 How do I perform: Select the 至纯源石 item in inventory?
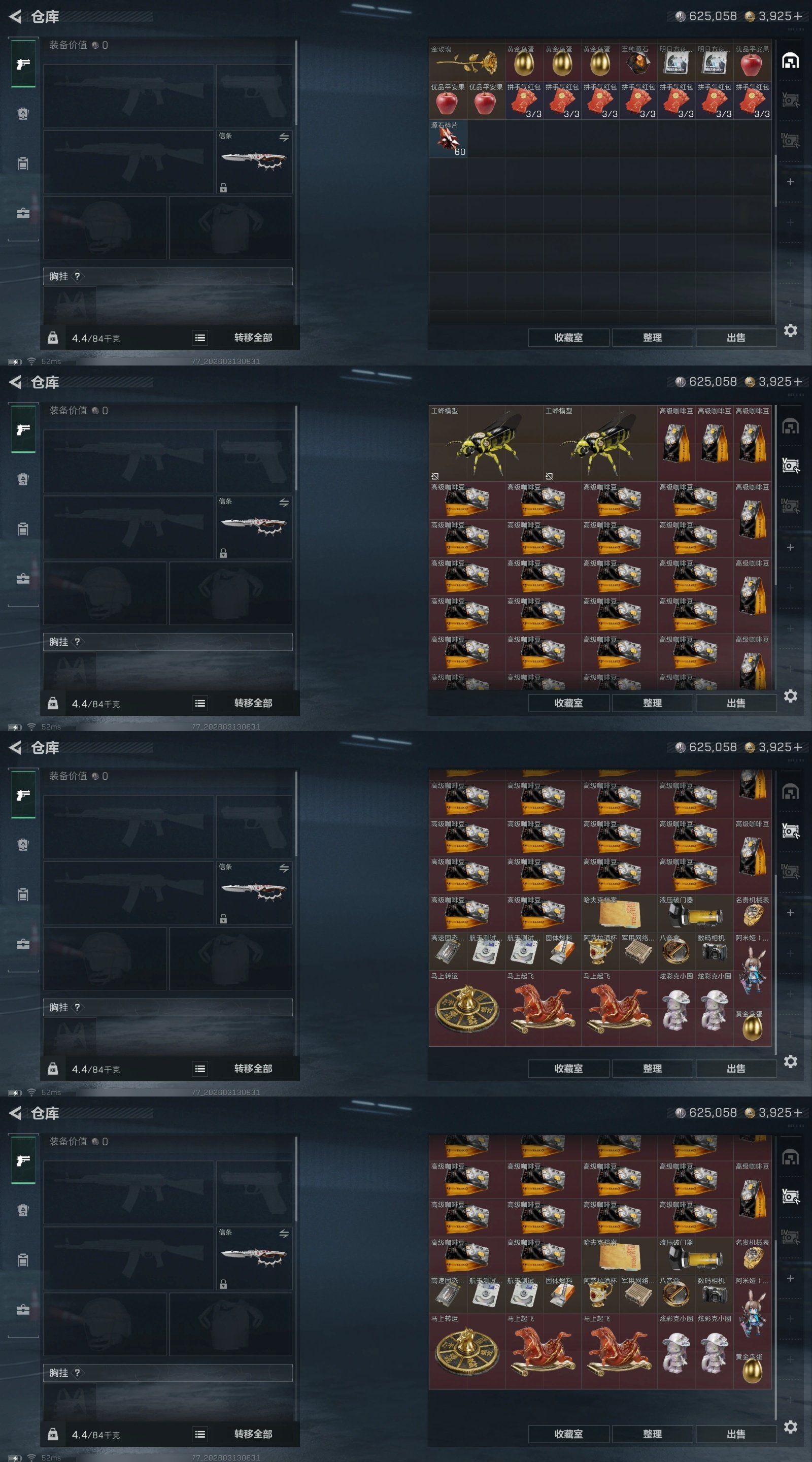[x=638, y=62]
